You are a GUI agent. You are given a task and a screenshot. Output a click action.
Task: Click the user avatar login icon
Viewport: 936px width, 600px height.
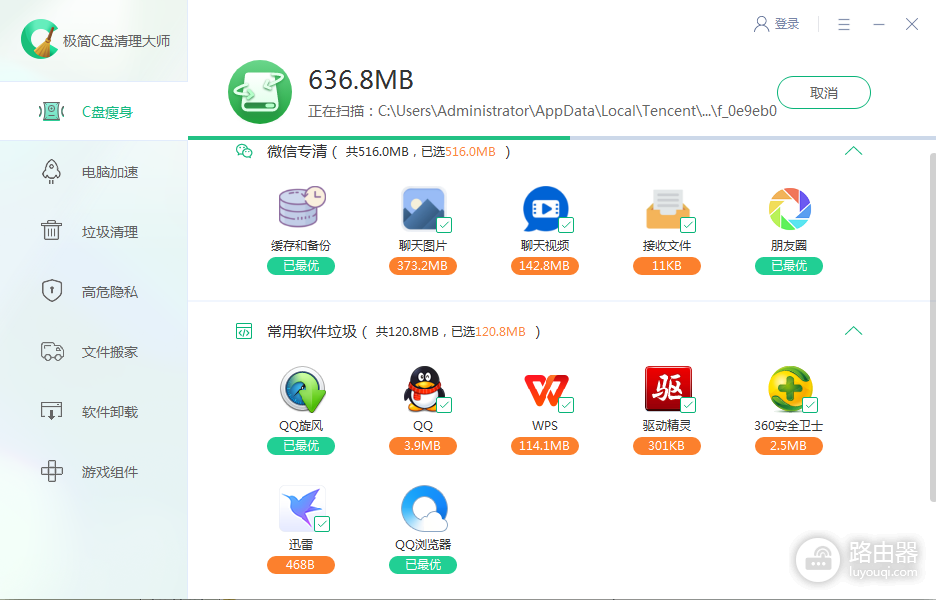(x=761, y=24)
